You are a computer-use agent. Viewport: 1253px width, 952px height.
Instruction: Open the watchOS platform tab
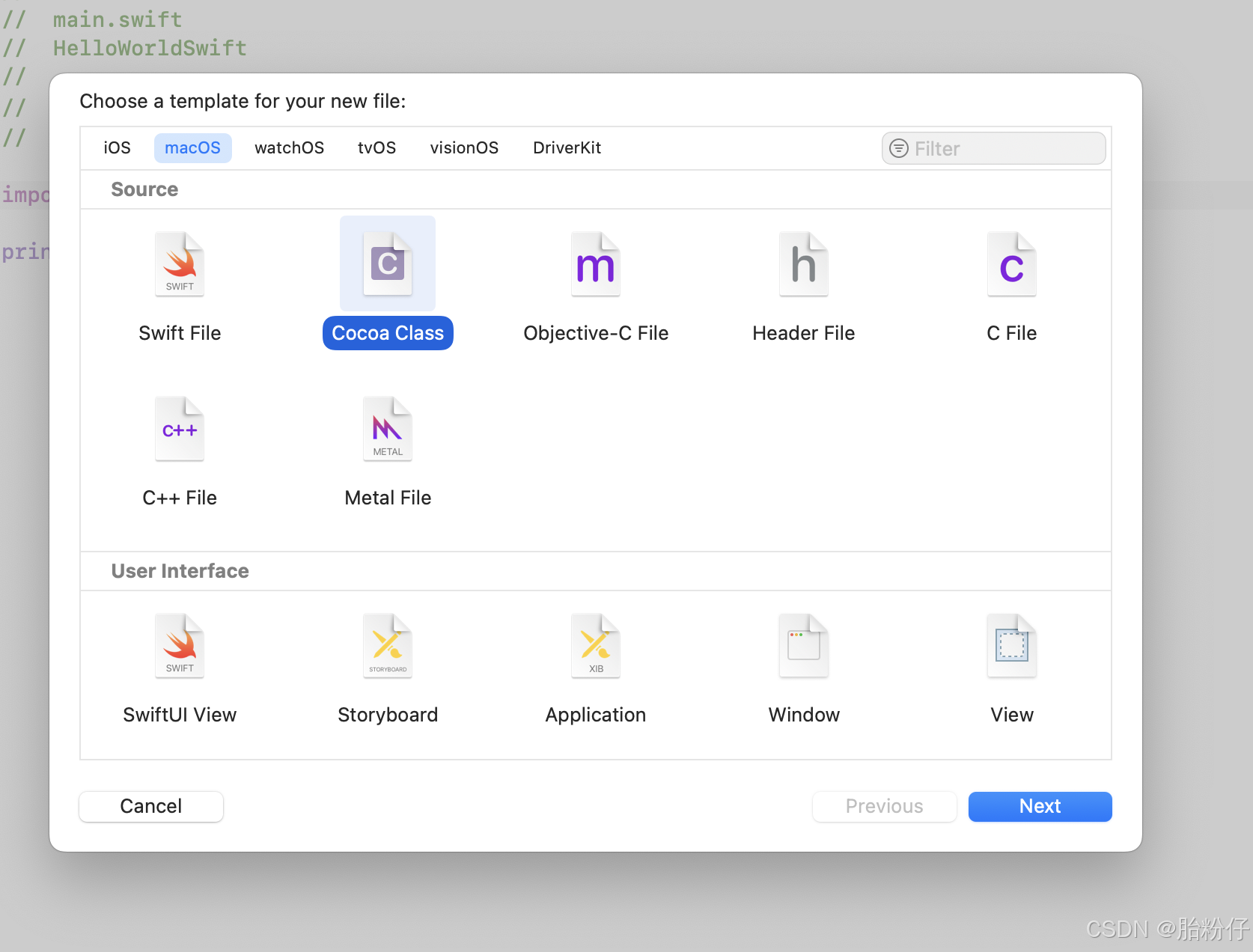tap(290, 148)
